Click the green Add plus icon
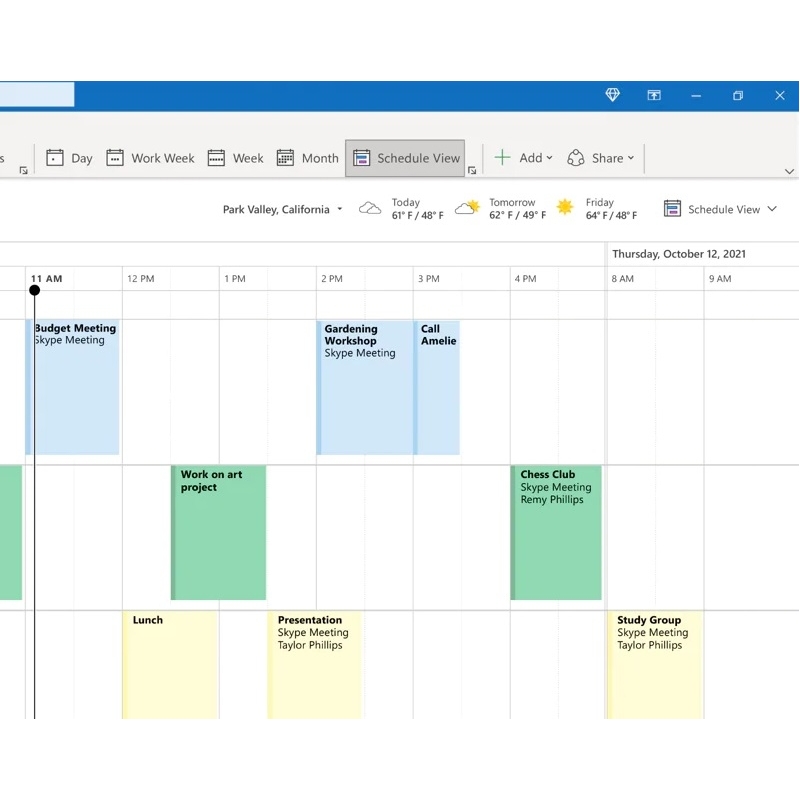The image size is (800, 800). coord(501,157)
